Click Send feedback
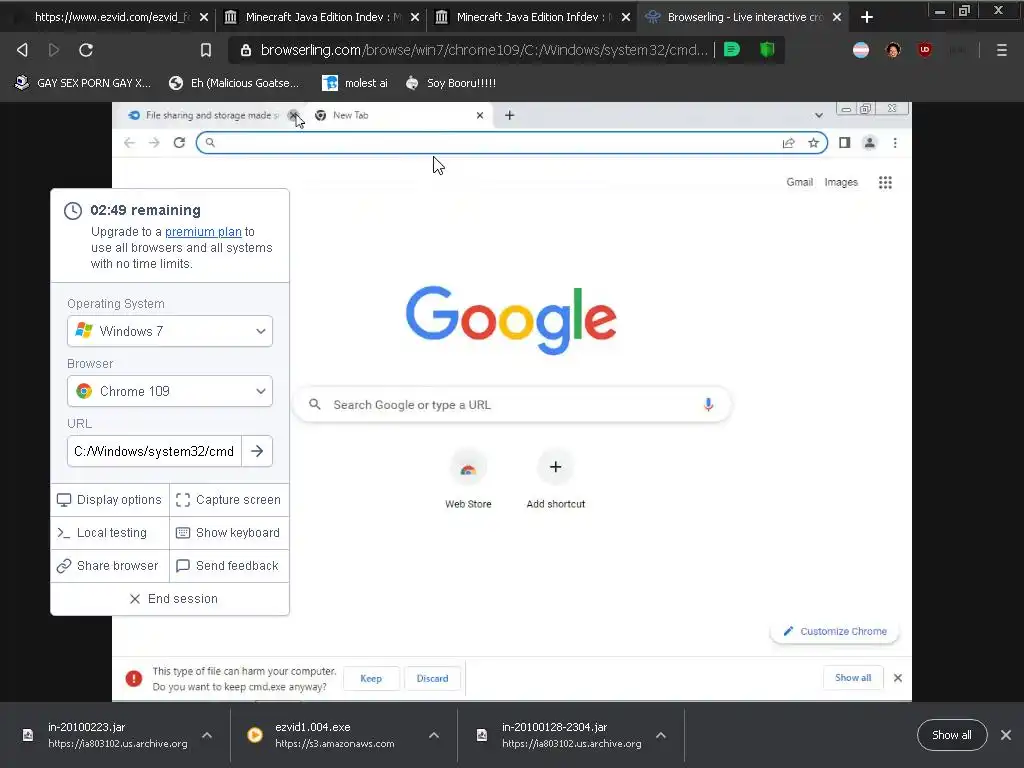The width and height of the screenshot is (1024, 768). click(x=229, y=566)
